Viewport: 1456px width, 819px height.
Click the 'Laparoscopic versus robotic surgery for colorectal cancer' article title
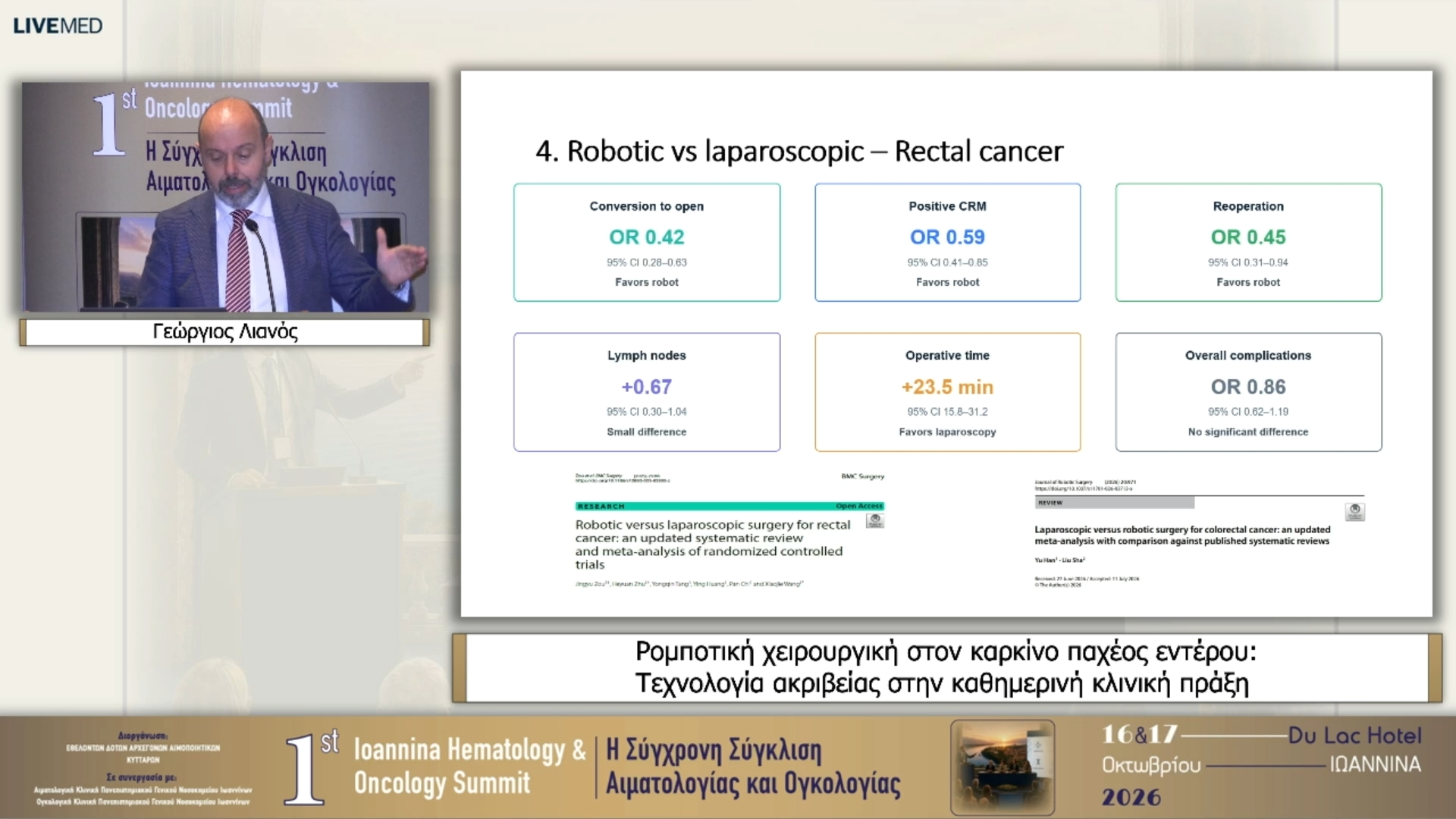point(1182,535)
